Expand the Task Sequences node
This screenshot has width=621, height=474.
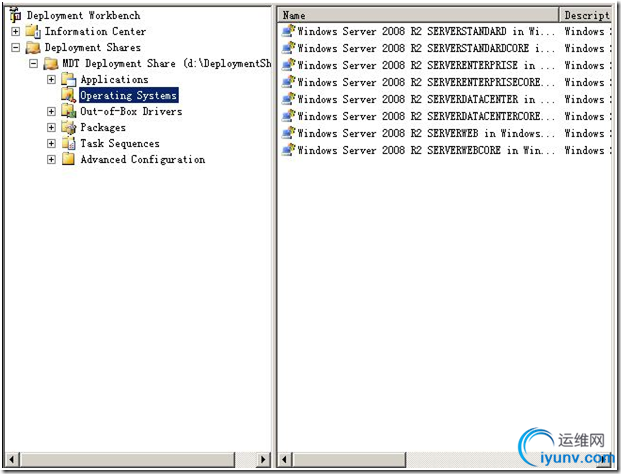point(51,143)
